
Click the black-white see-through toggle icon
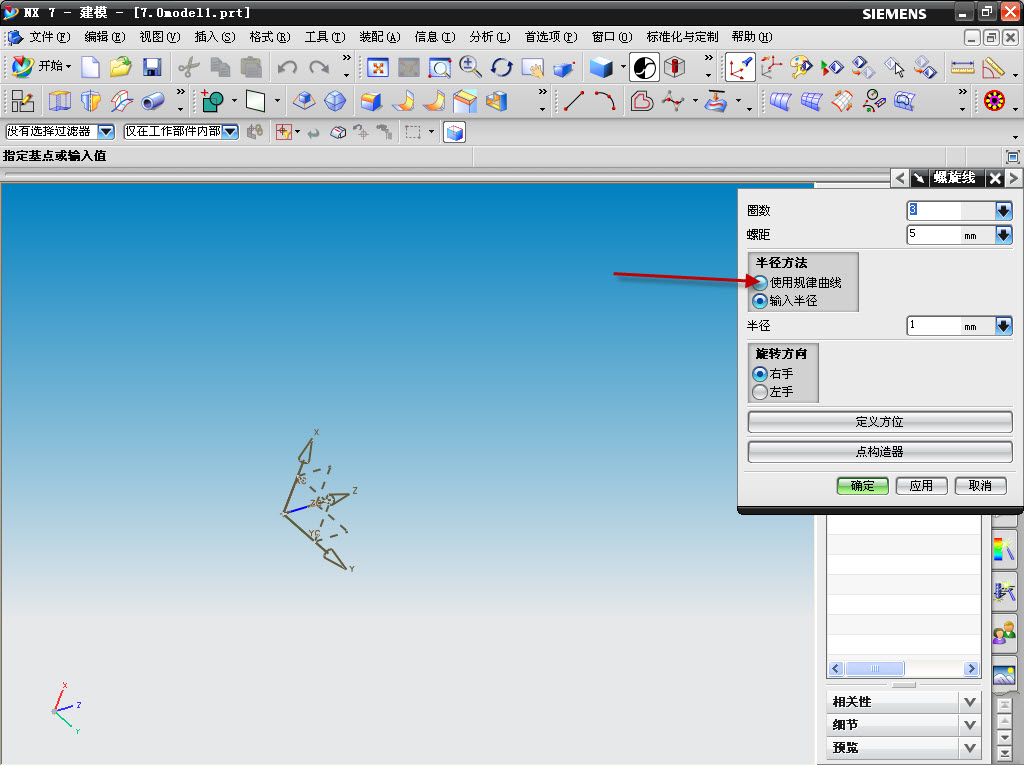(x=644, y=67)
